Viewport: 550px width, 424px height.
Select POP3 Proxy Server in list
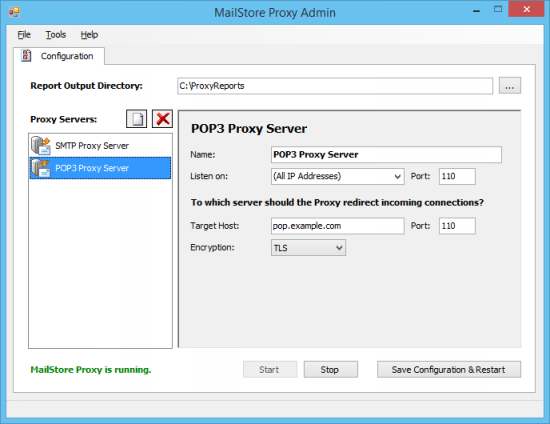point(100,168)
